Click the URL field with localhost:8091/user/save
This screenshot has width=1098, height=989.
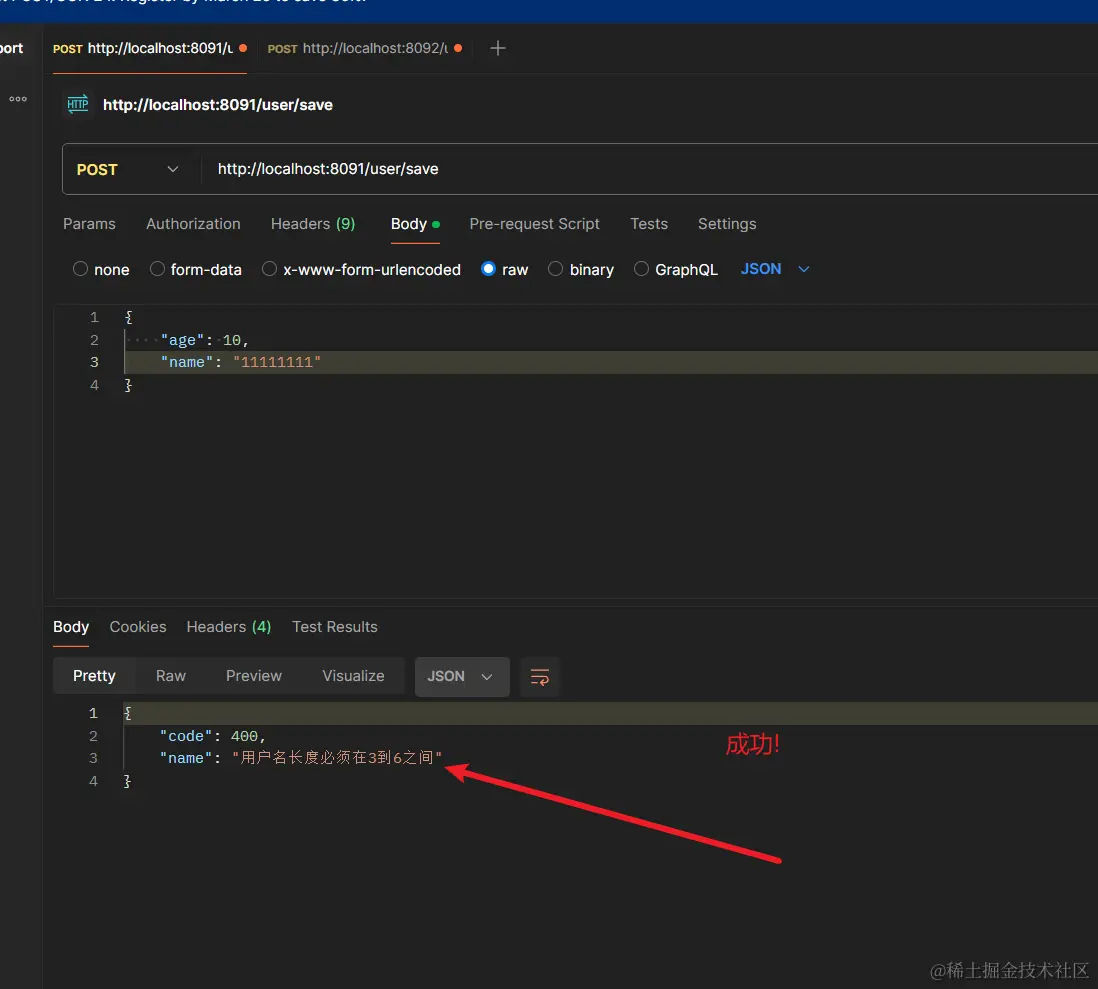(x=650, y=169)
